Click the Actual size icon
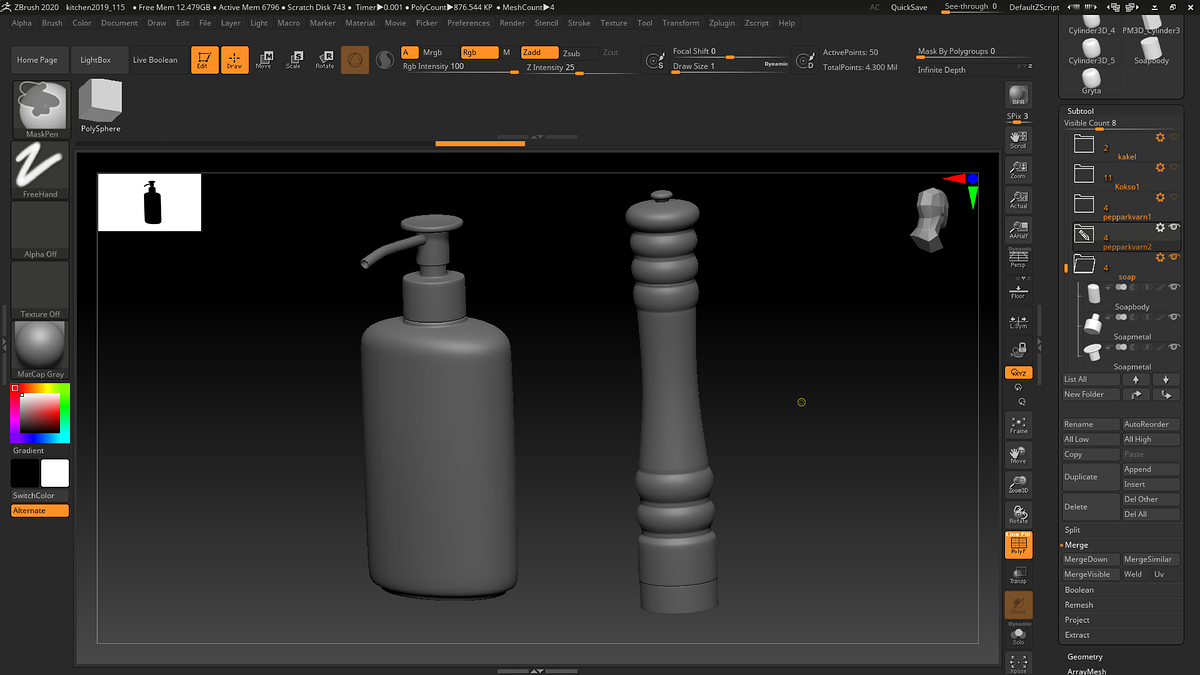 point(1018,199)
